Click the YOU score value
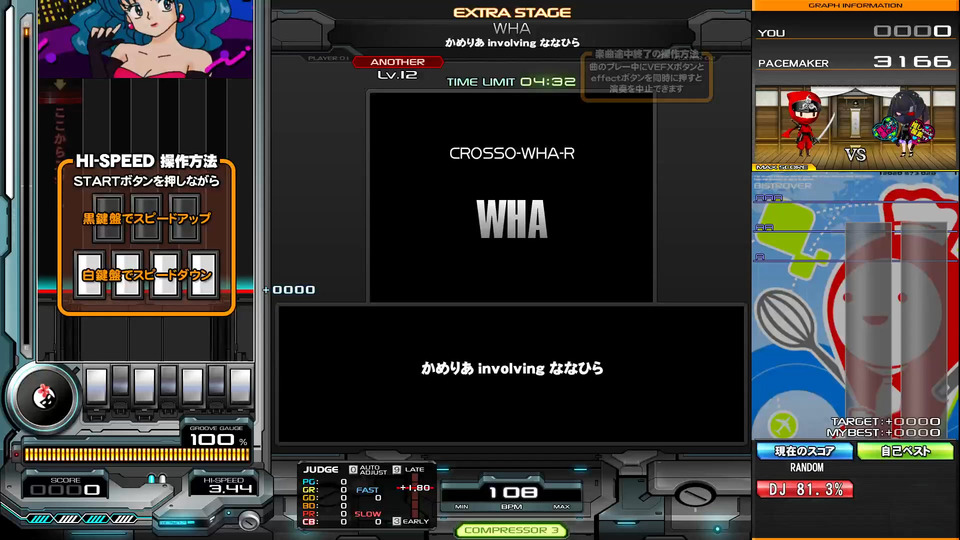Image resolution: width=960 pixels, height=540 pixels. click(x=912, y=31)
